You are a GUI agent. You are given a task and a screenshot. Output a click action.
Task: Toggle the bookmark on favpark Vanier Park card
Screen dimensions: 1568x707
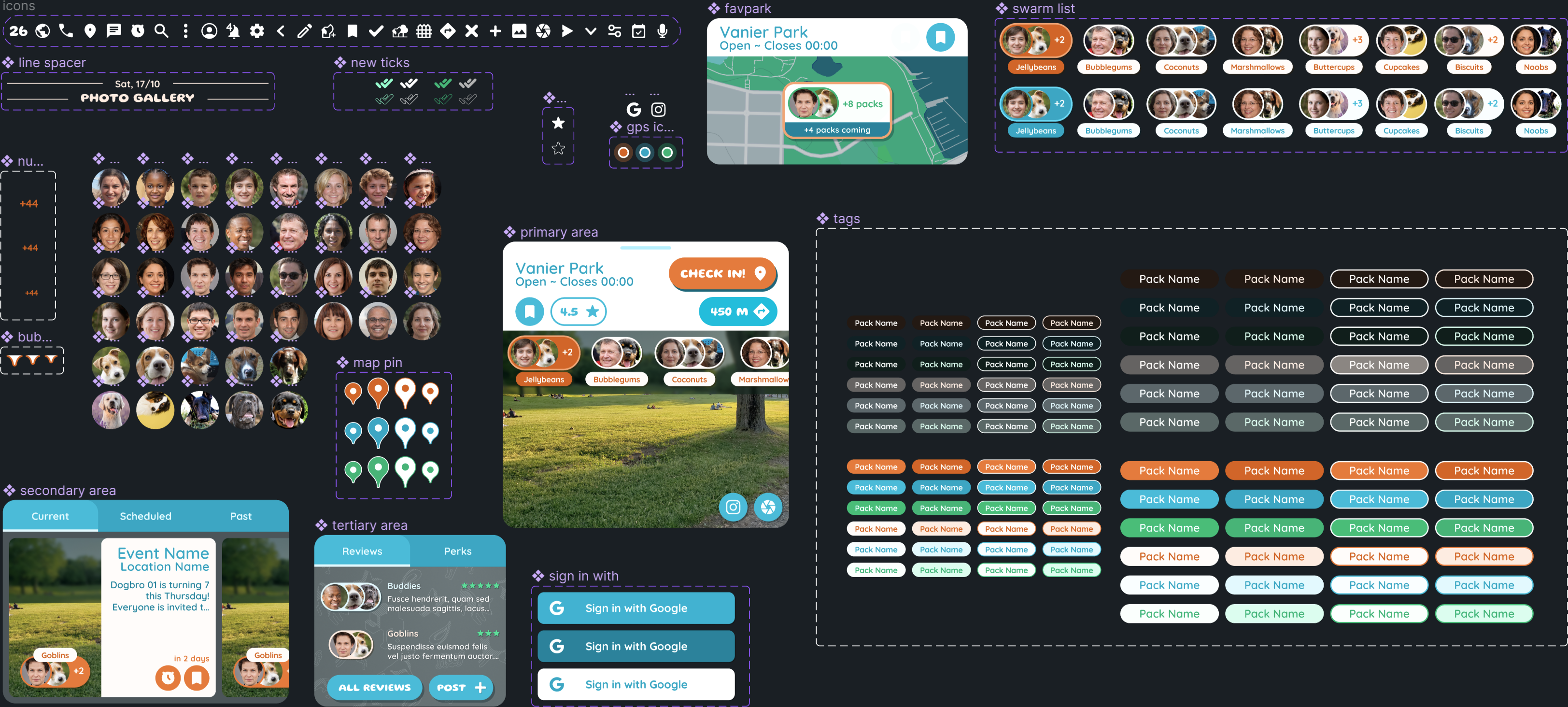click(x=940, y=37)
